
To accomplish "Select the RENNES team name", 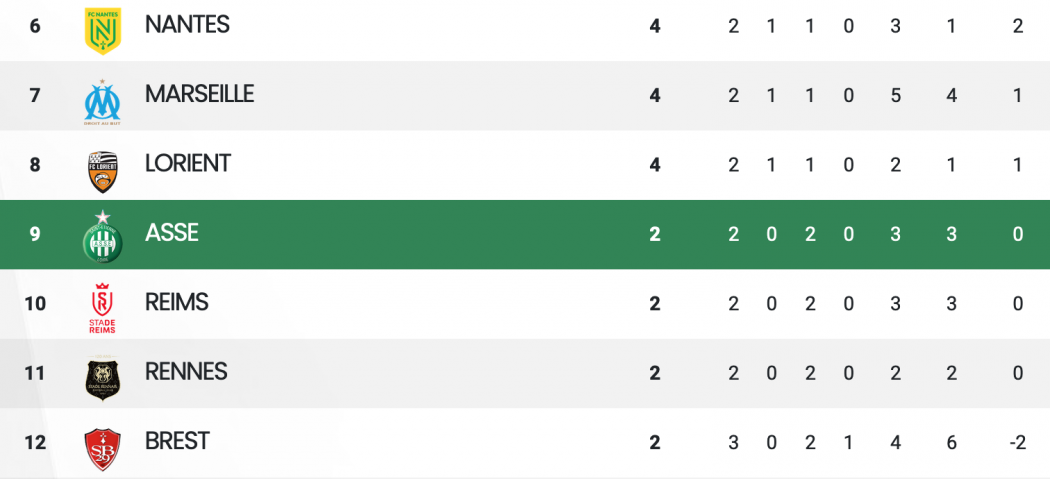I will click(x=186, y=372).
